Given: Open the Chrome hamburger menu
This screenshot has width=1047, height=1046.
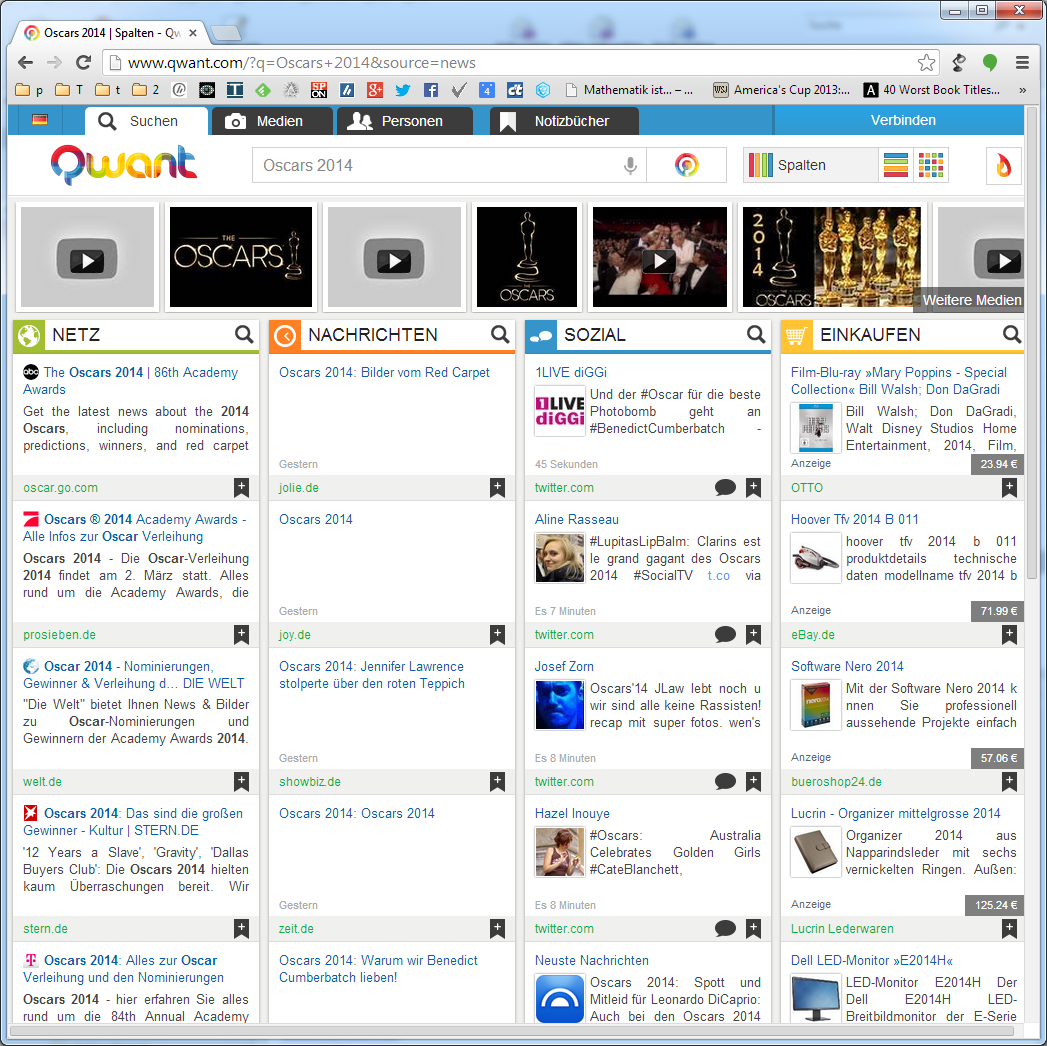Looking at the screenshot, I should click(1022, 62).
